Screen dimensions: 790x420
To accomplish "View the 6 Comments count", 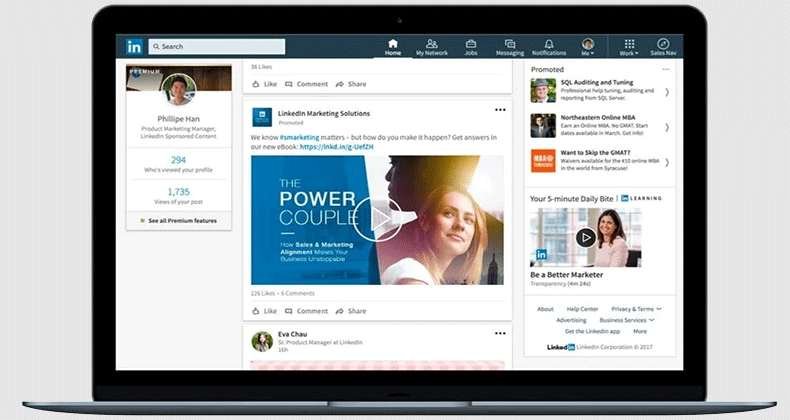I will [298, 293].
